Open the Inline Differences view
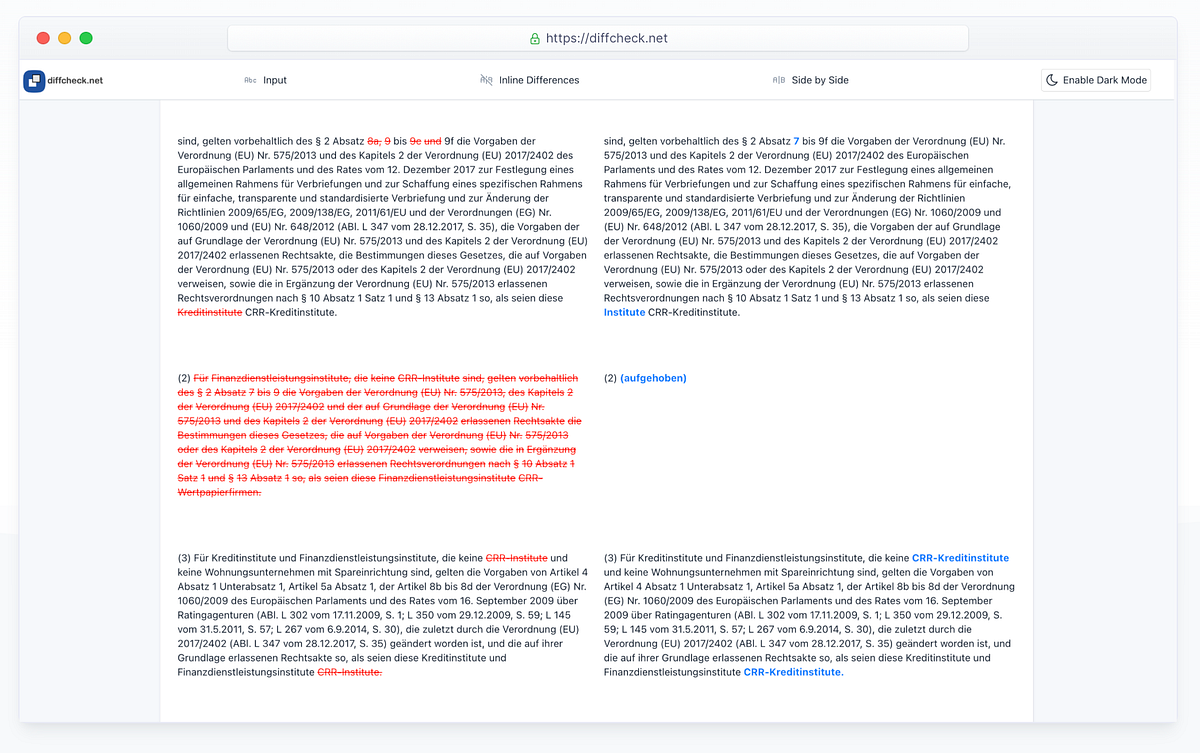This screenshot has height=753, width=1200. tap(530, 79)
